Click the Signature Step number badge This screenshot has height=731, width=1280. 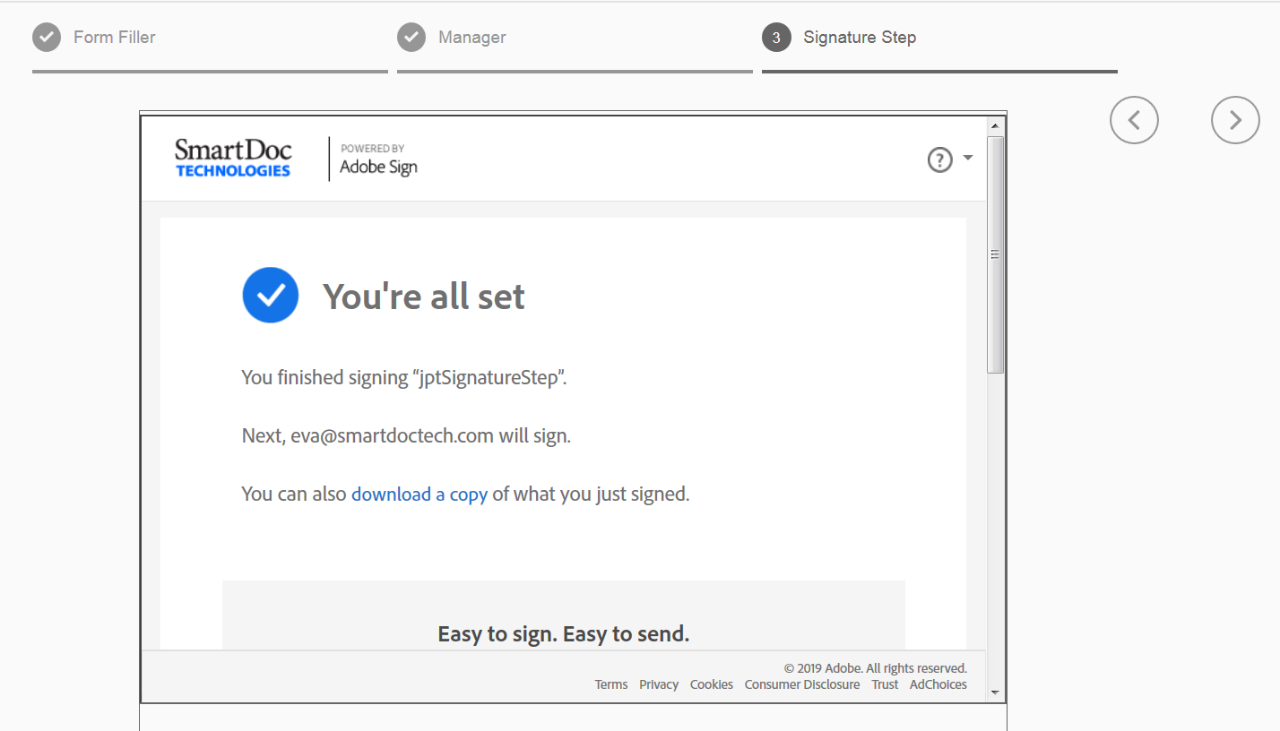[776, 37]
